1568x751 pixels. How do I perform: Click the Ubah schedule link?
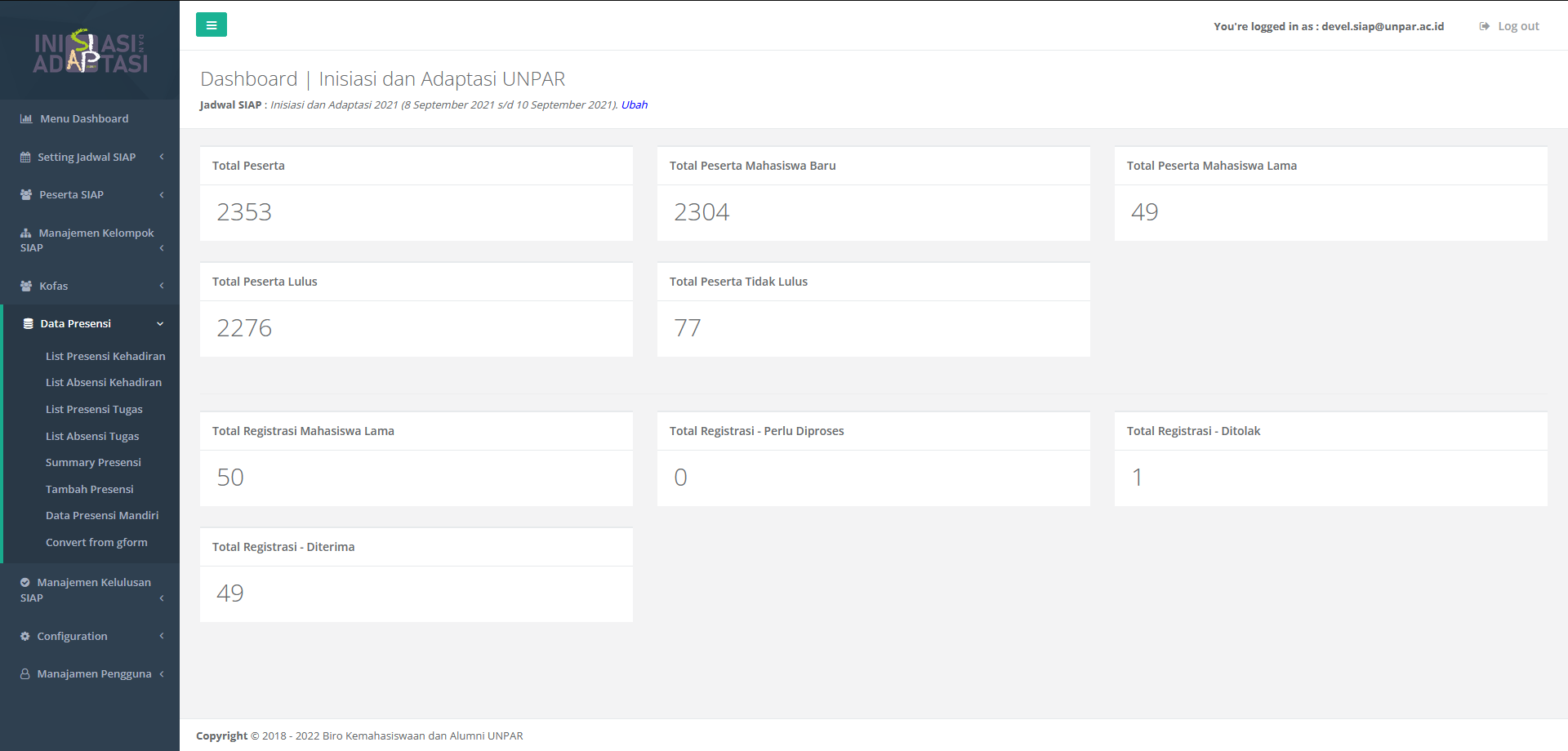[x=635, y=104]
